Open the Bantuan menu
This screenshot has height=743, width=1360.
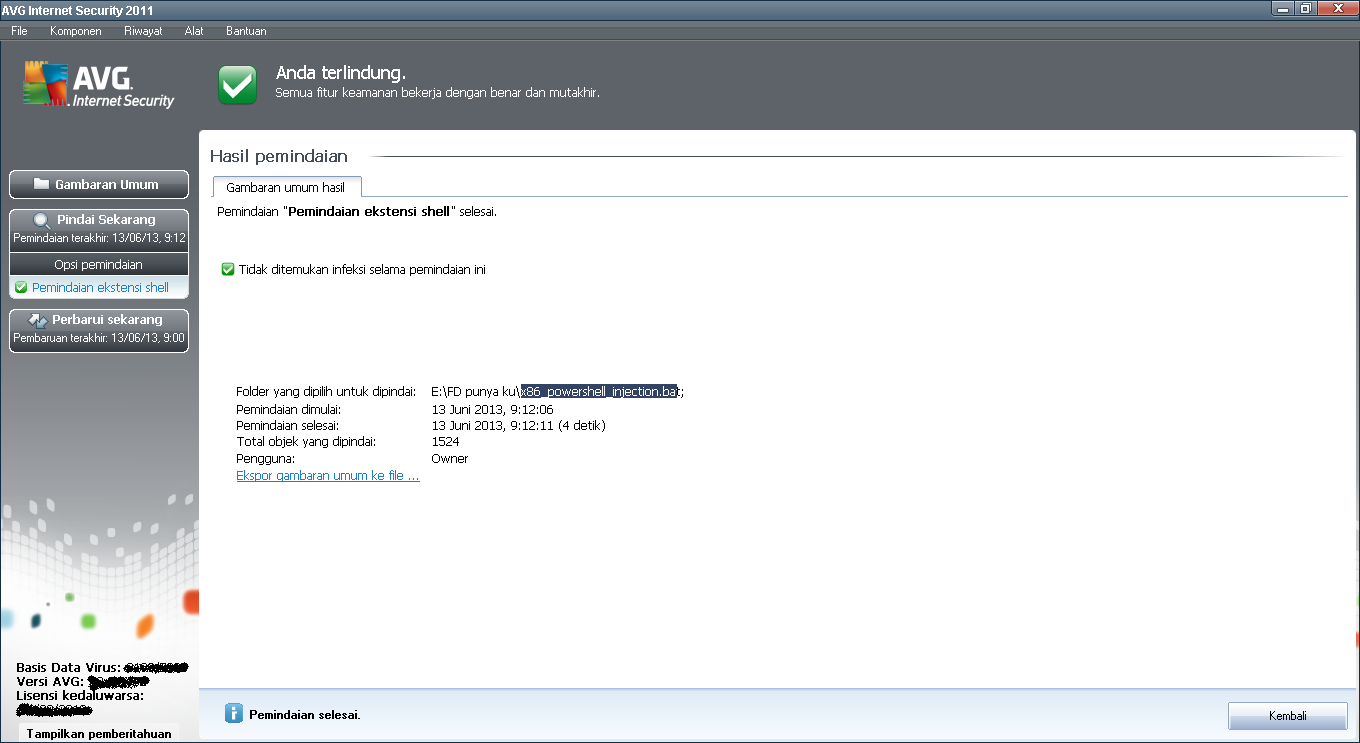pos(246,31)
